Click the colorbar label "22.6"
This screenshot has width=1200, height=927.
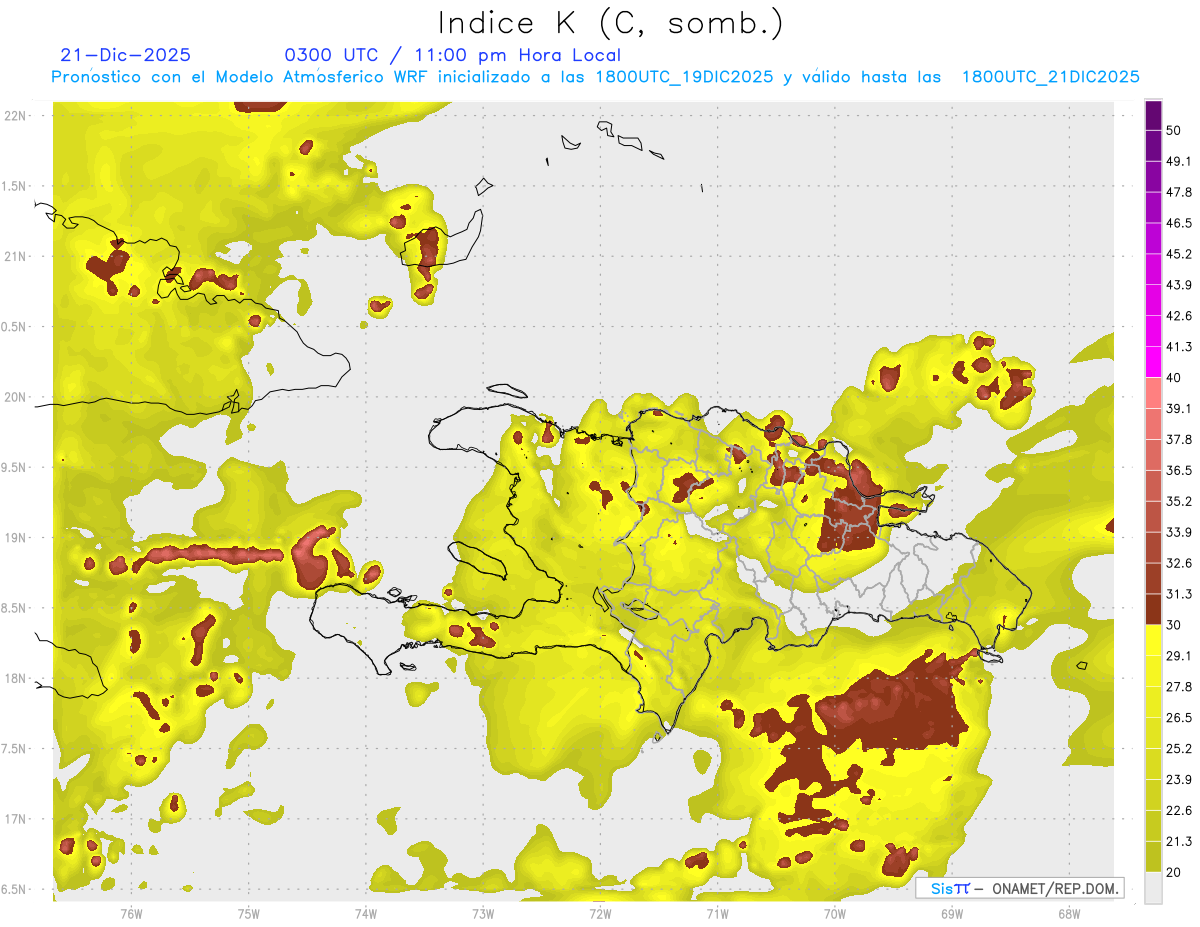click(x=1179, y=811)
